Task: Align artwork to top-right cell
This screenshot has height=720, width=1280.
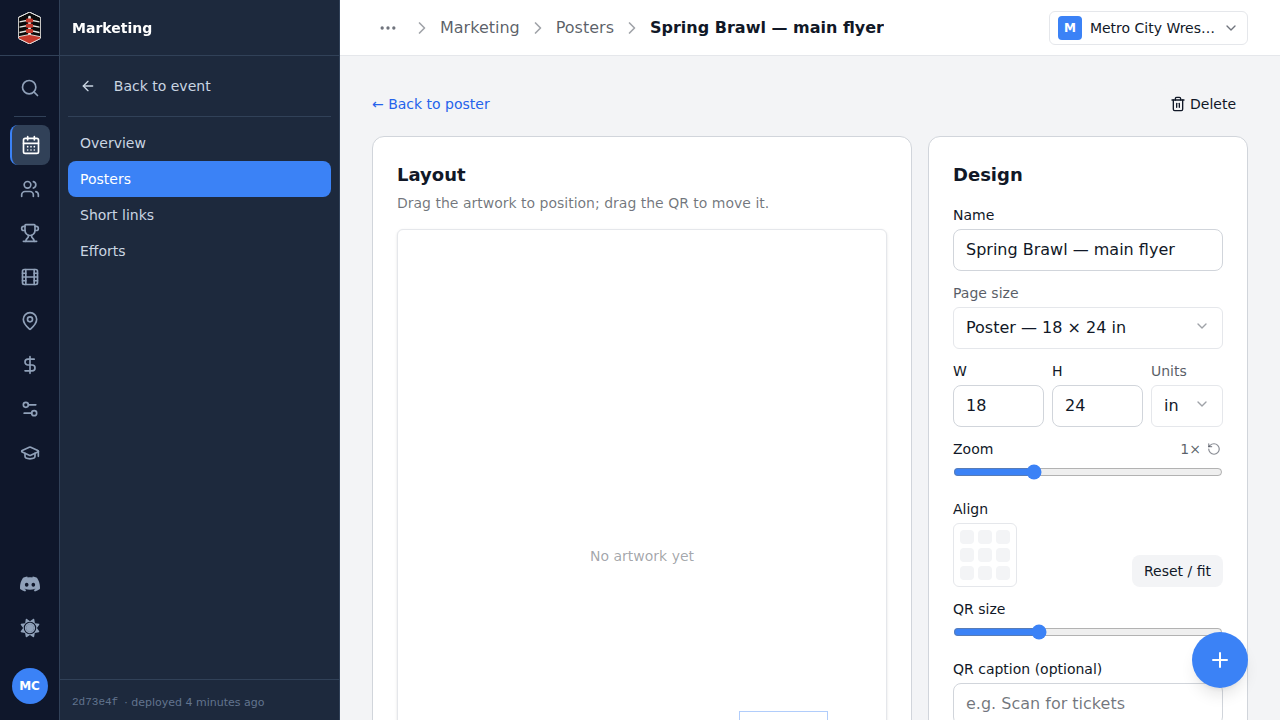Action: pos(1003,537)
